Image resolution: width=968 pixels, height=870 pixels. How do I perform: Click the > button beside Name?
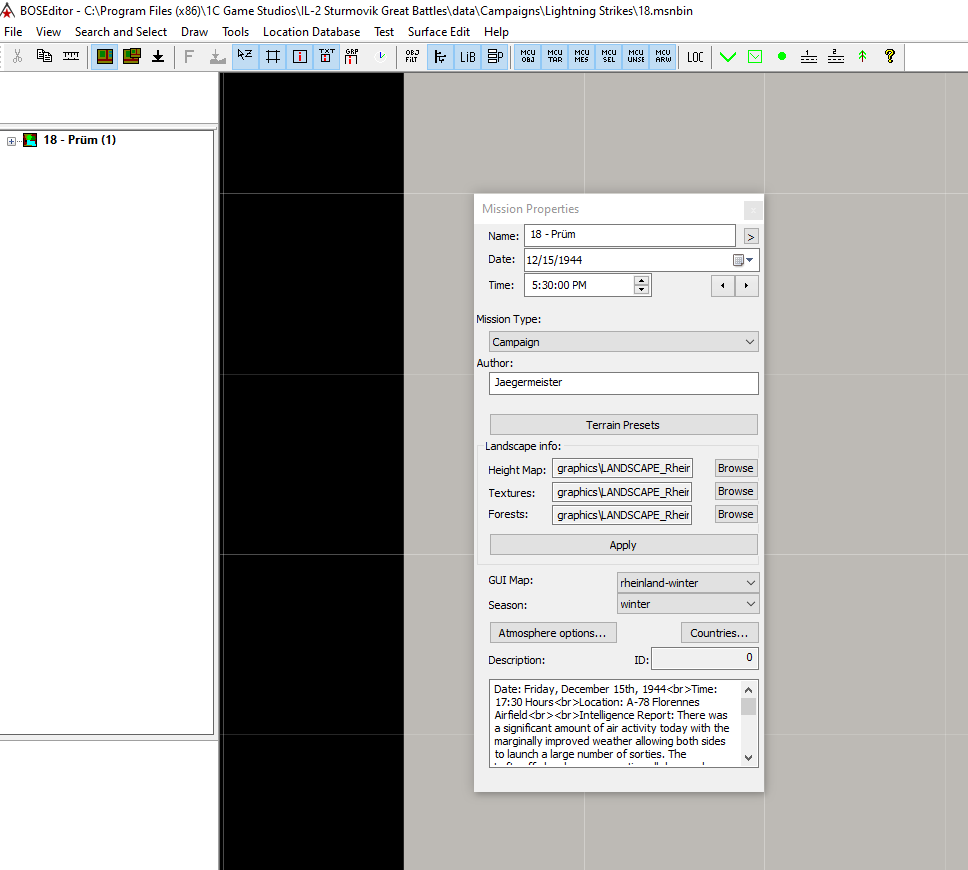point(751,236)
